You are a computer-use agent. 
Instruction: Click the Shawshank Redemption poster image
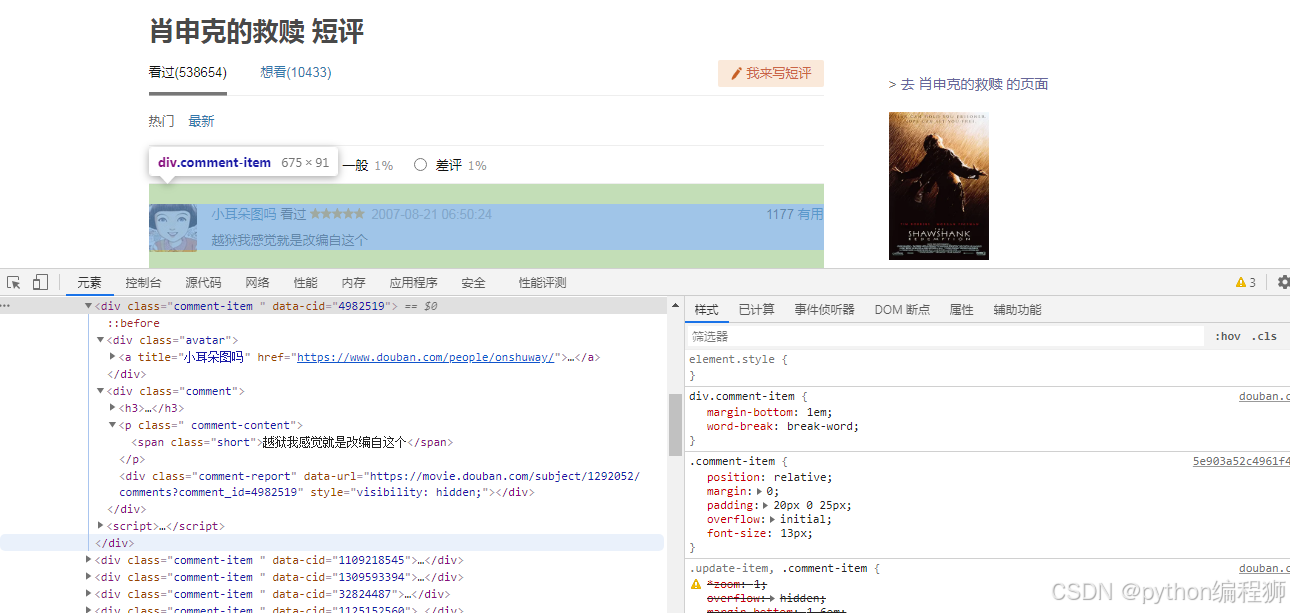939,186
